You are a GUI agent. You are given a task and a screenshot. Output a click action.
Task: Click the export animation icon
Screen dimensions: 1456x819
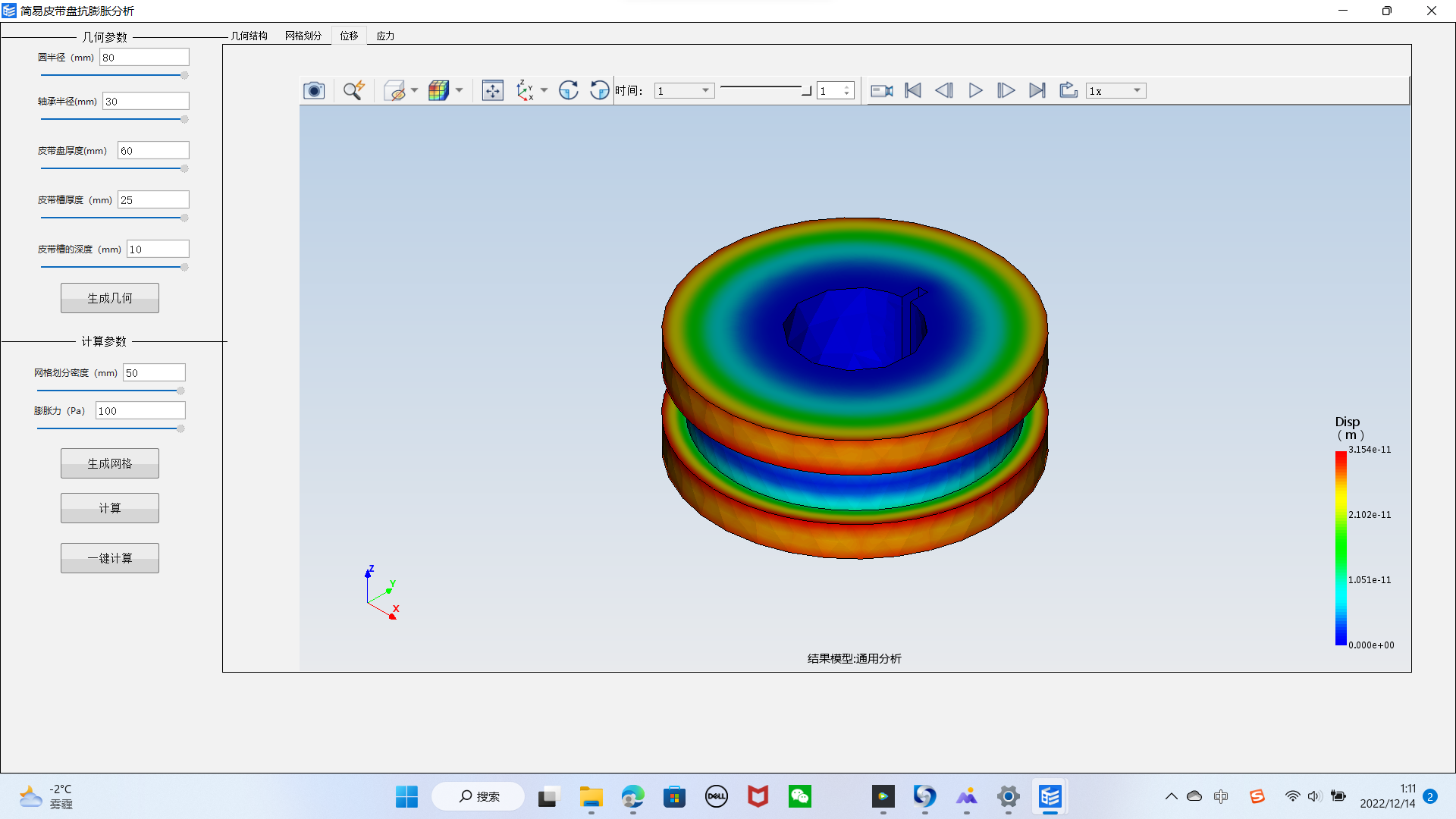click(1068, 91)
